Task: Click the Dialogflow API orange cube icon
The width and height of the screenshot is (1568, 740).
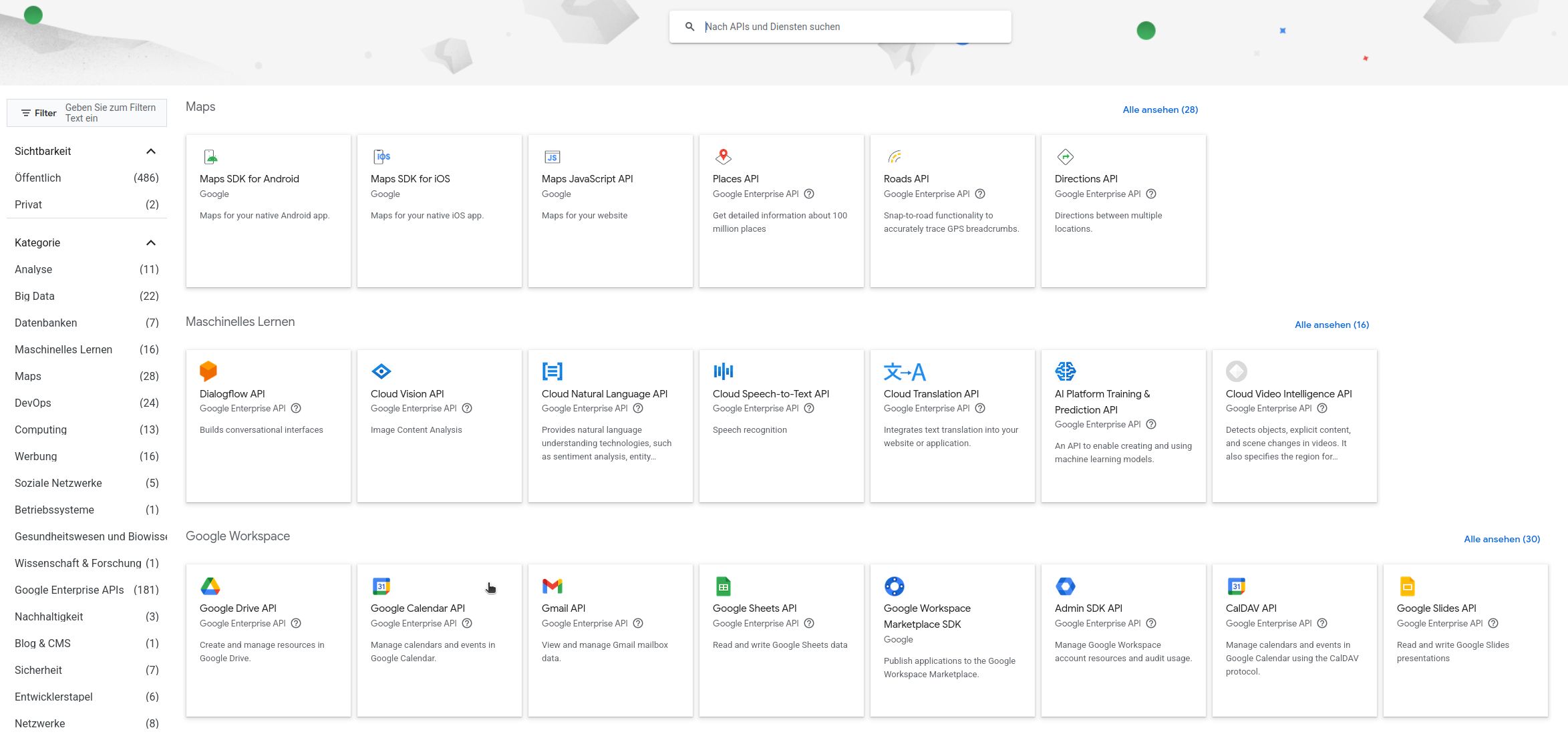Action: (208, 371)
